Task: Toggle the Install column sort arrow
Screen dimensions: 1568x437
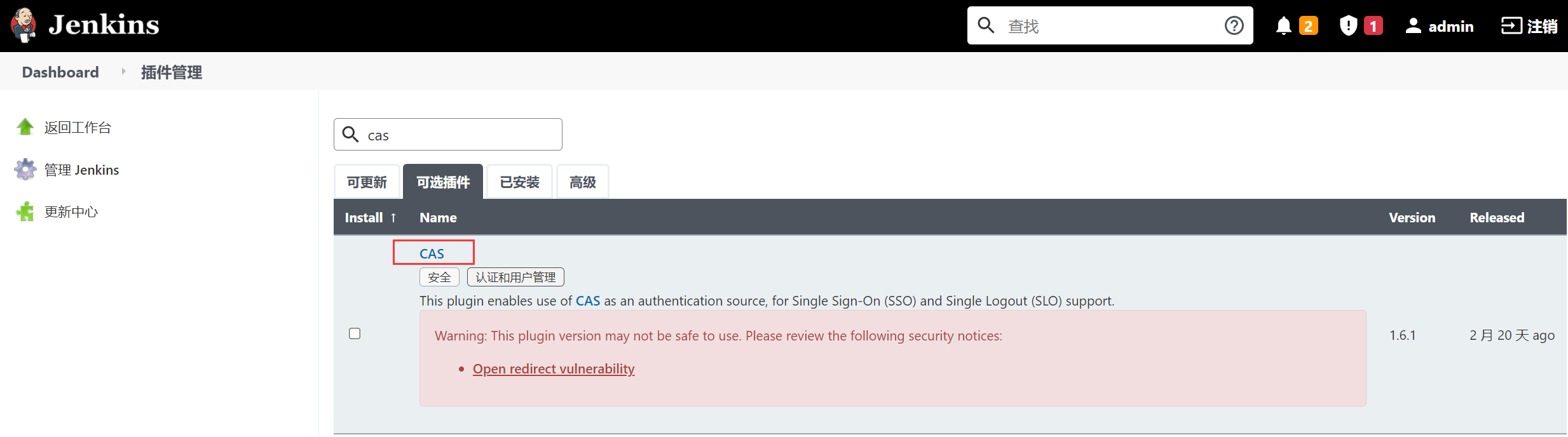Action: [393, 217]
